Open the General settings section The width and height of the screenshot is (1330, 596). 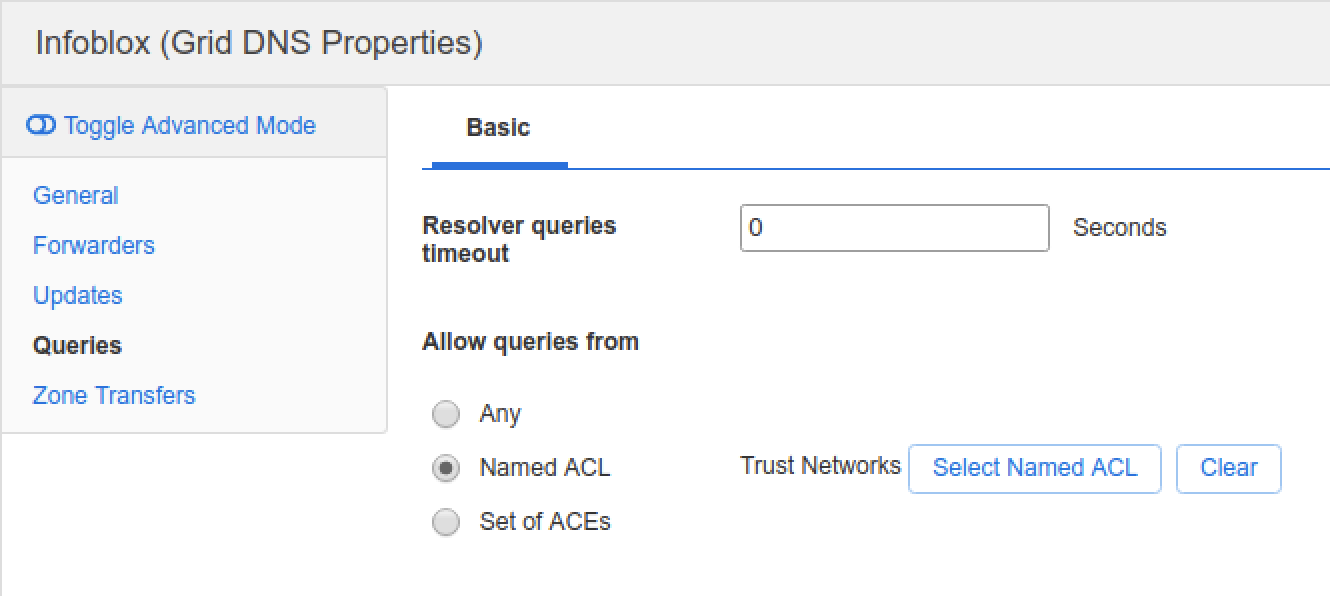coord(76,196)
